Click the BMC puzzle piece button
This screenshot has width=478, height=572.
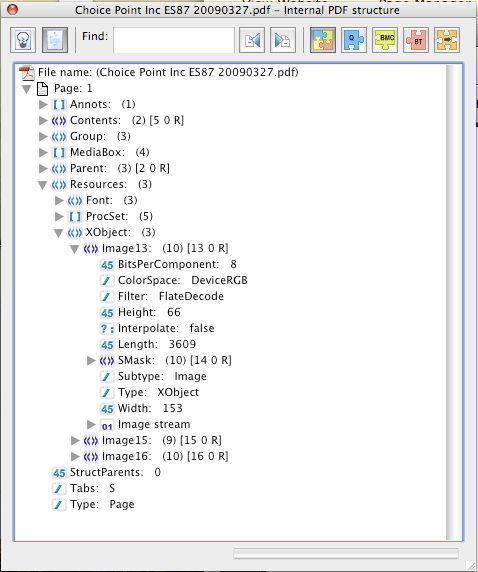pos(385,39)
